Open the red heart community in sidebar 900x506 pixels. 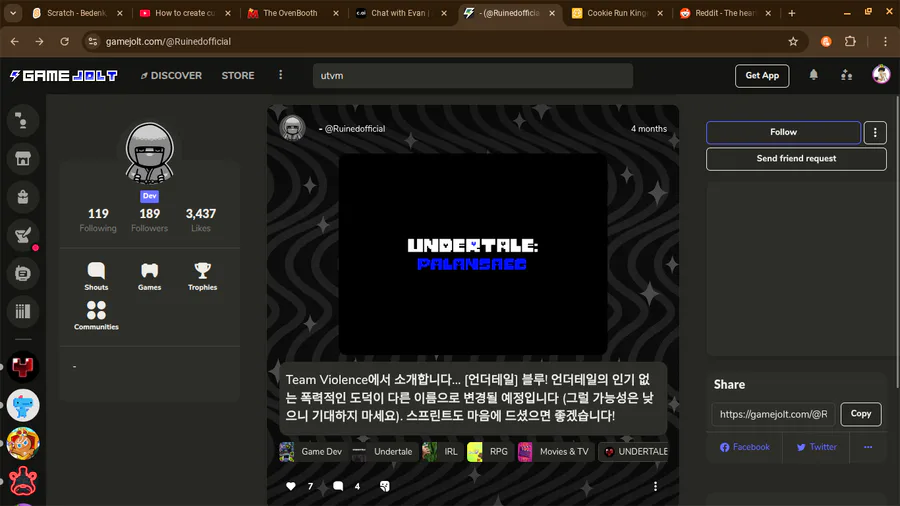click(x=23, y=367)
